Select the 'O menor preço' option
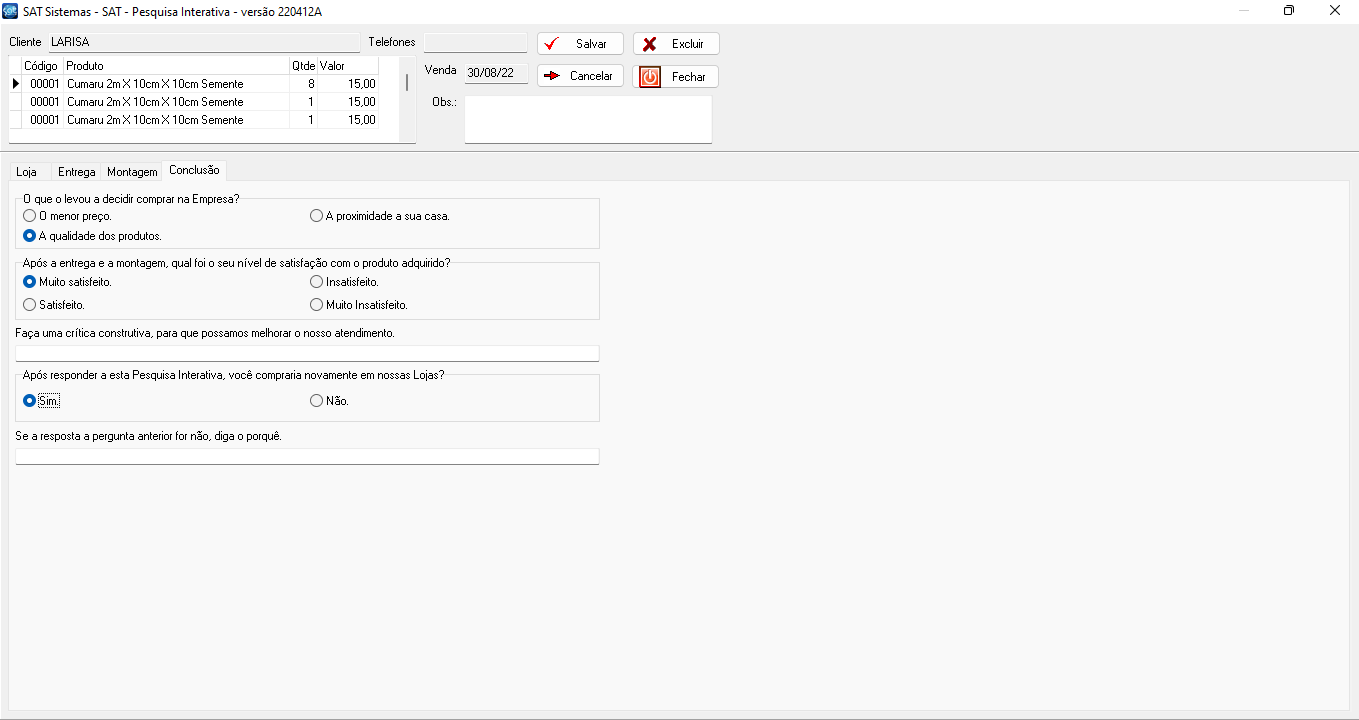The height and width of the screenshot is (720, 1359). (x=30, y=216)
